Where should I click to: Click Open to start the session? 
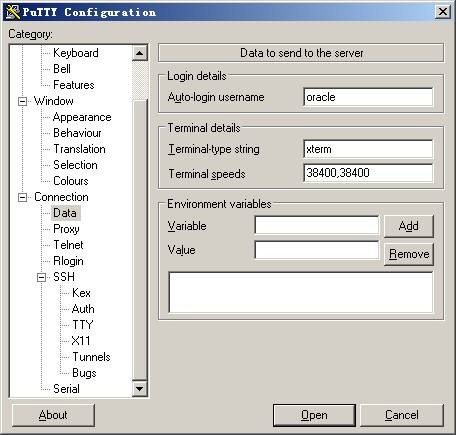[314, 415]
